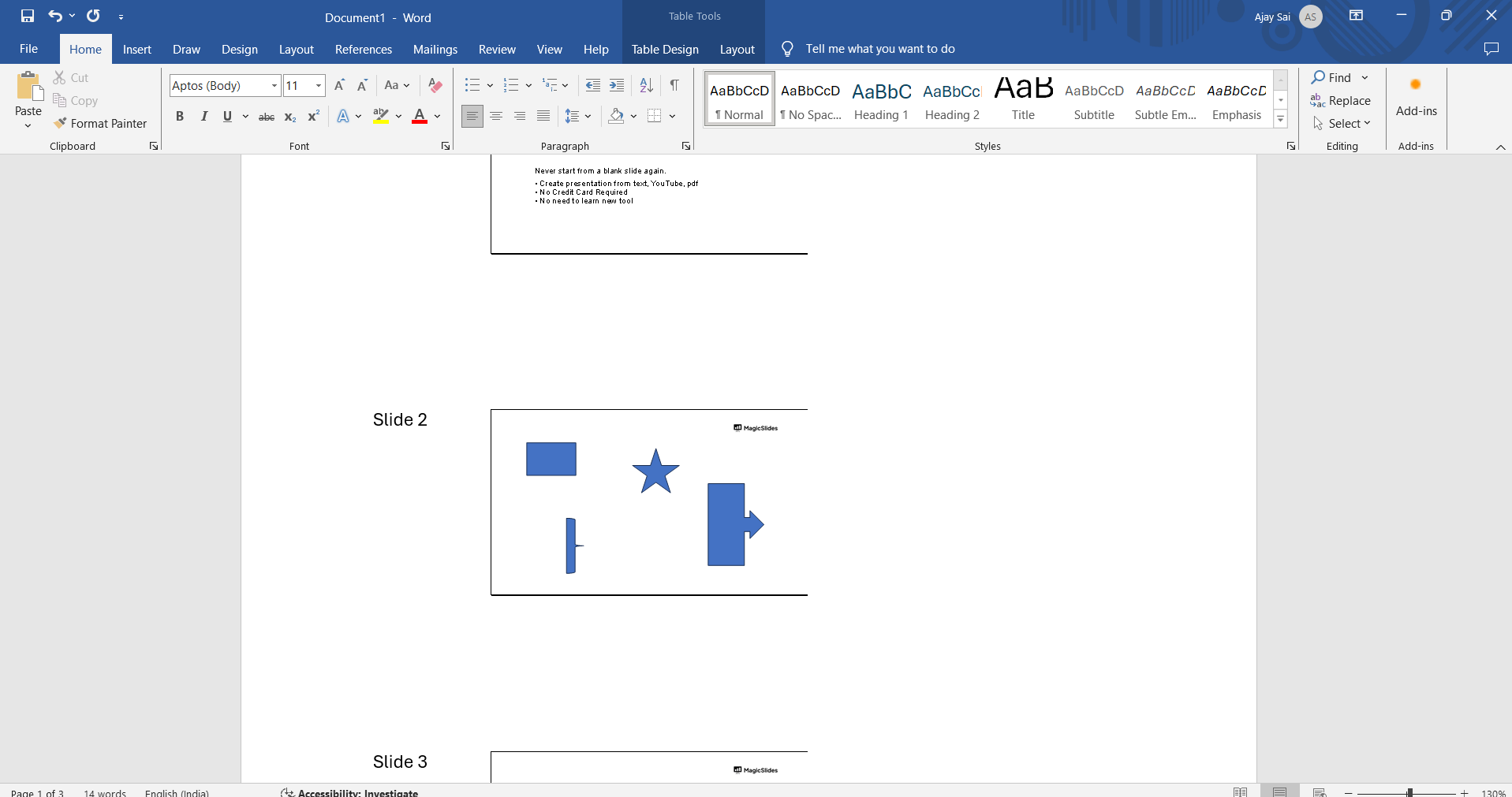Apply the Title style
The image size is (1512, 797).
[x=1023, y=99]
